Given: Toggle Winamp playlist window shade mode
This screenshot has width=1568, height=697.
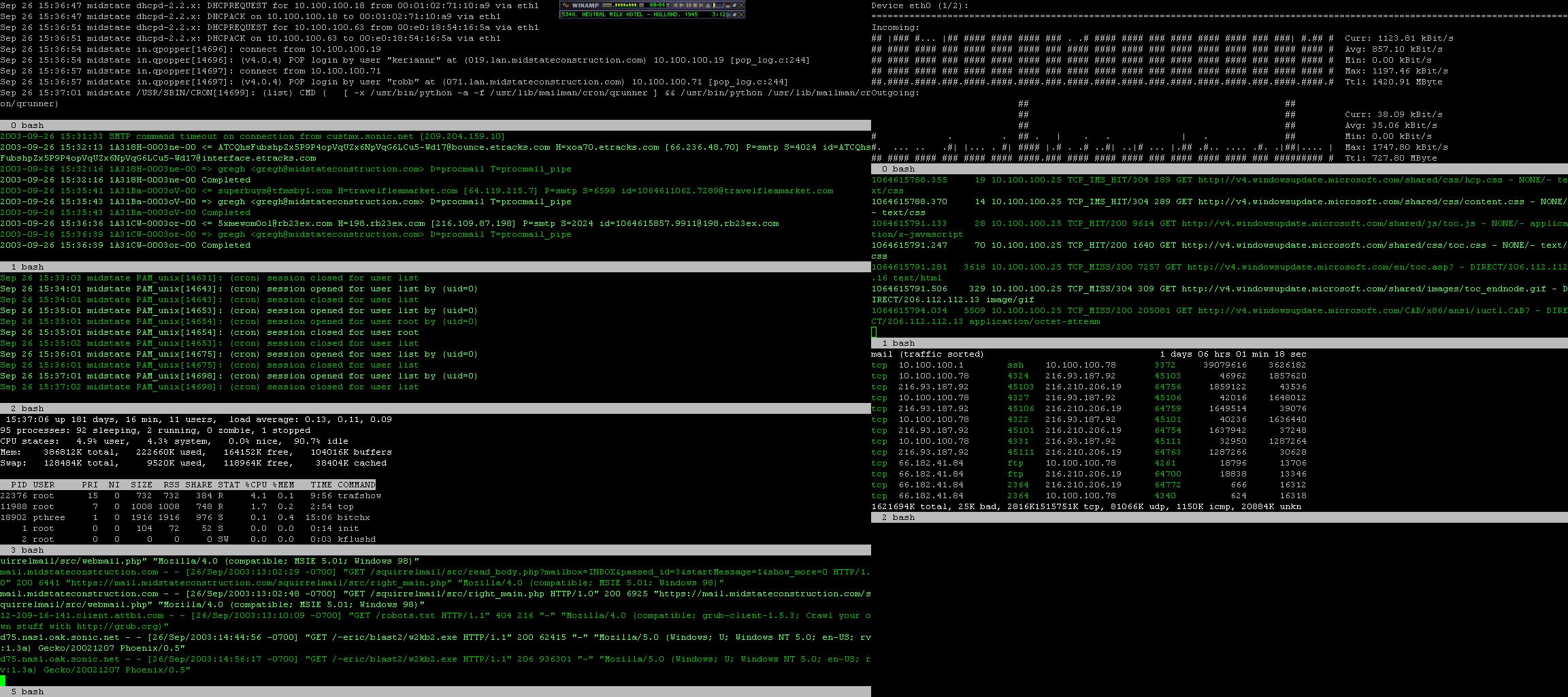Looking at the screenshot, I should point(734,15).
